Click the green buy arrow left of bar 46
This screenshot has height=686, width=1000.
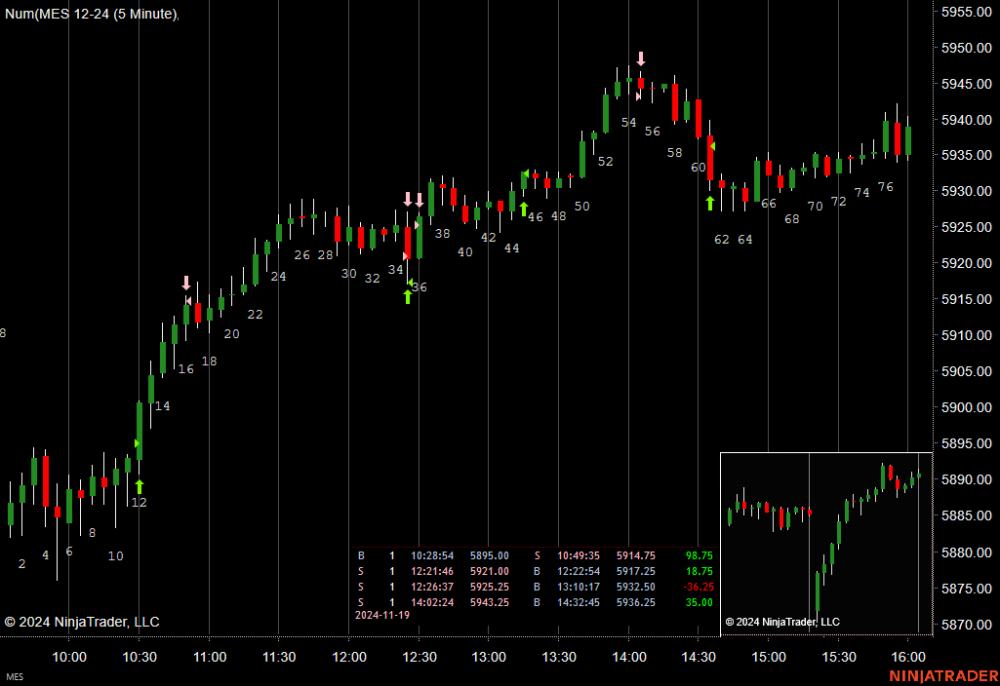coord(523,209)
